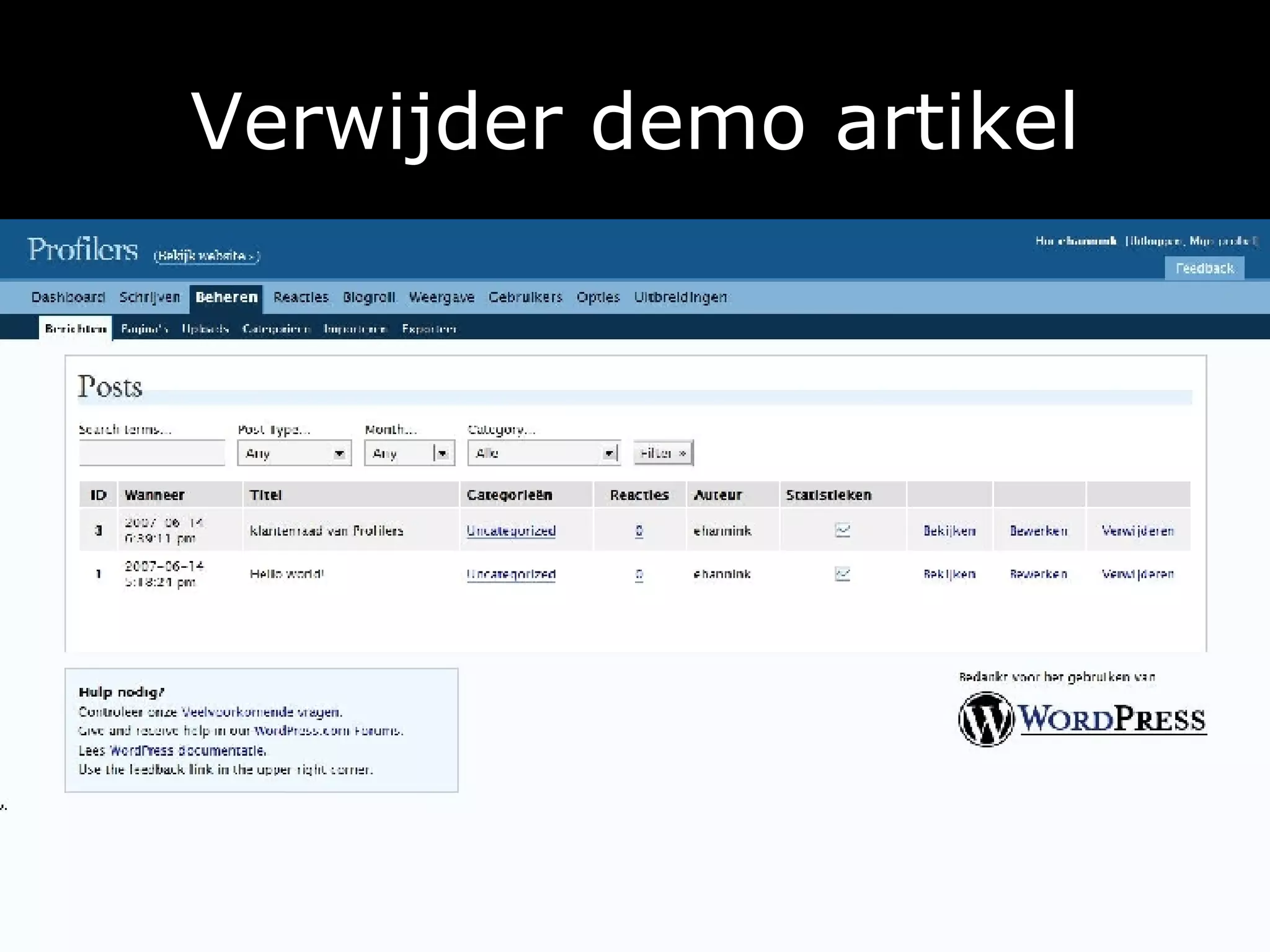The height and width of the screenshot is (952, 1270).
Task: Select the Beheren menu tab
Action: click(x=226, y=297)
